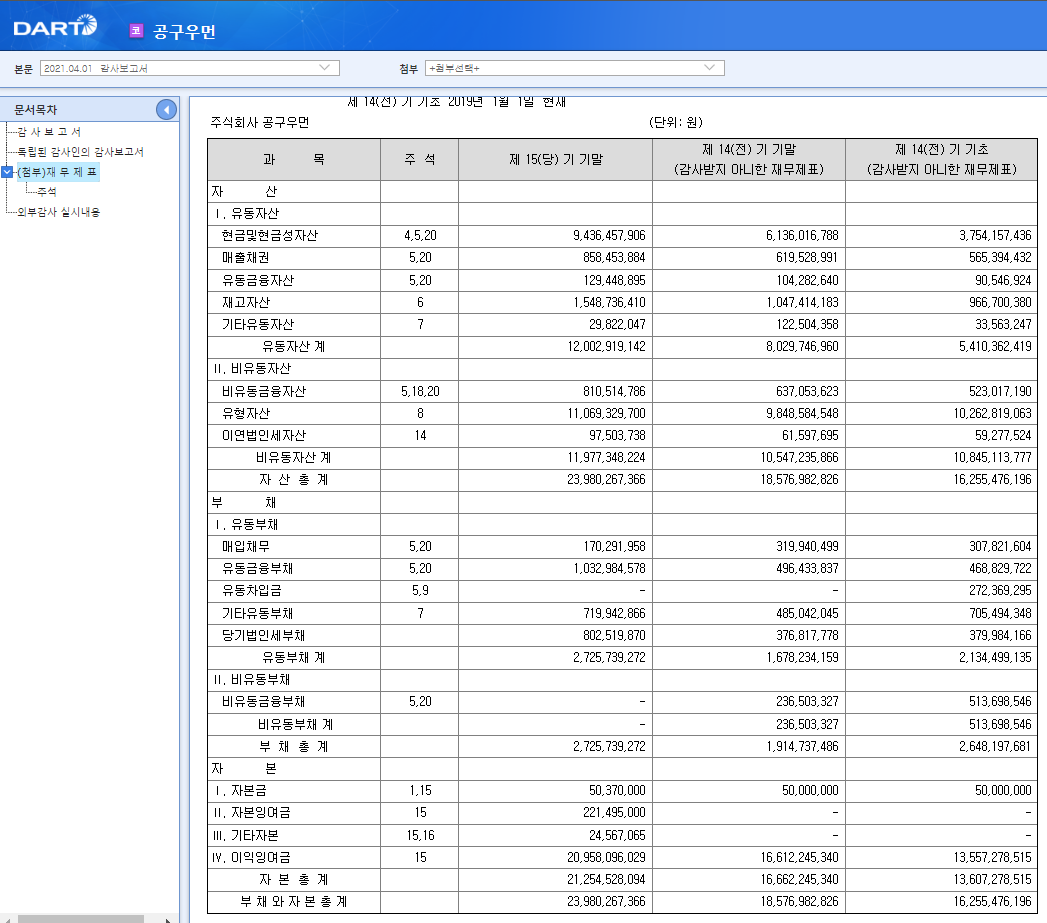Open the 첨부 attachment dropdown

(574, 68)
